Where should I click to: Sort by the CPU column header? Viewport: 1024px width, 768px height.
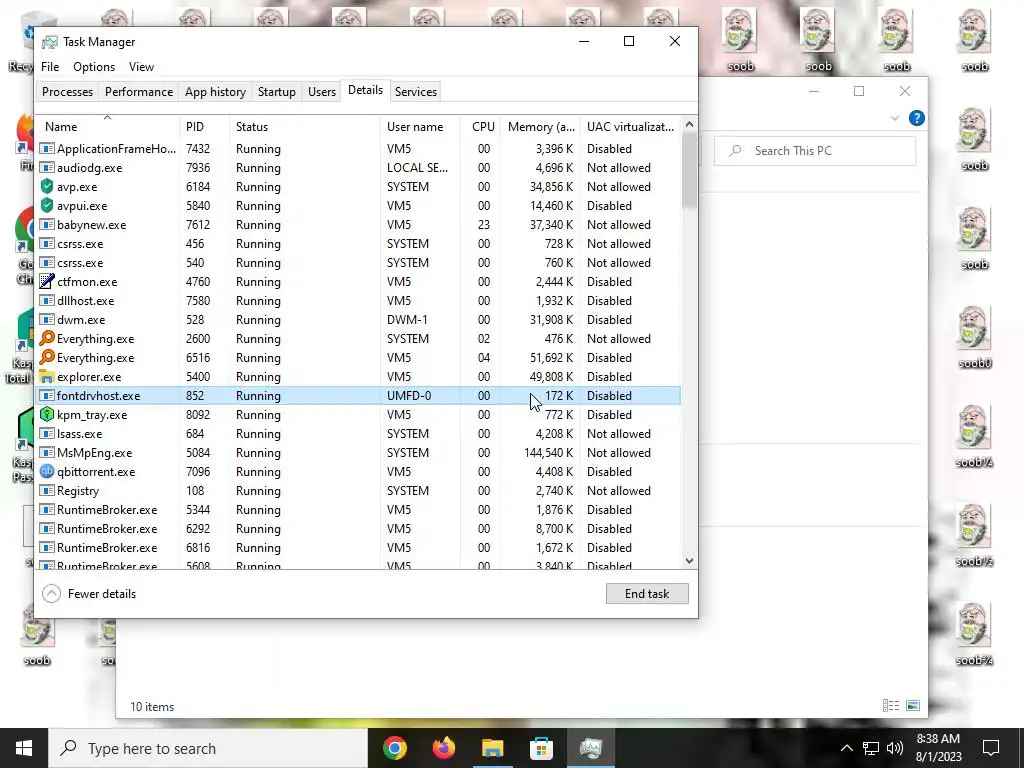(x=481, y=127)
